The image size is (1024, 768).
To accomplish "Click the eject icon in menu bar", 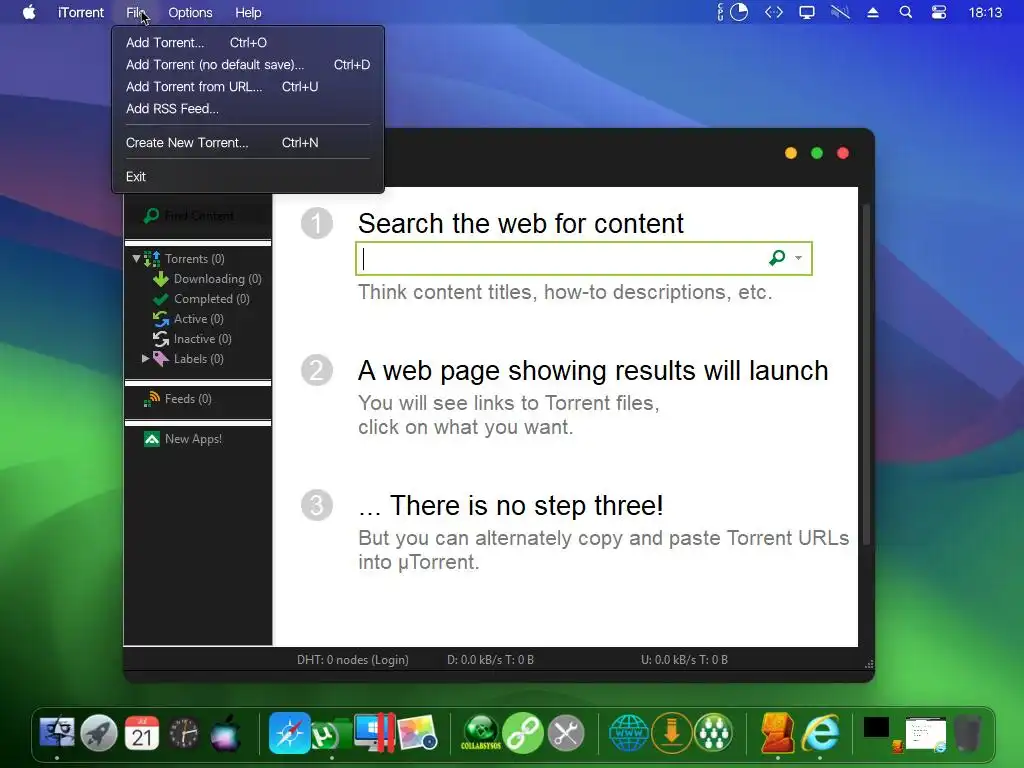I will point(872,12).
